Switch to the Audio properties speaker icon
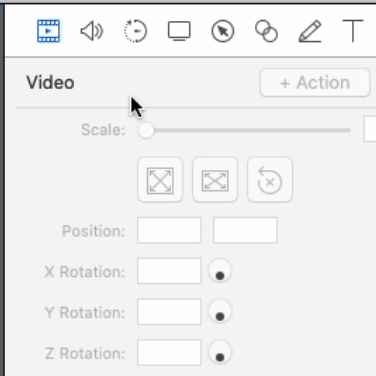This screenshot has height=376, width=376. 92,31
